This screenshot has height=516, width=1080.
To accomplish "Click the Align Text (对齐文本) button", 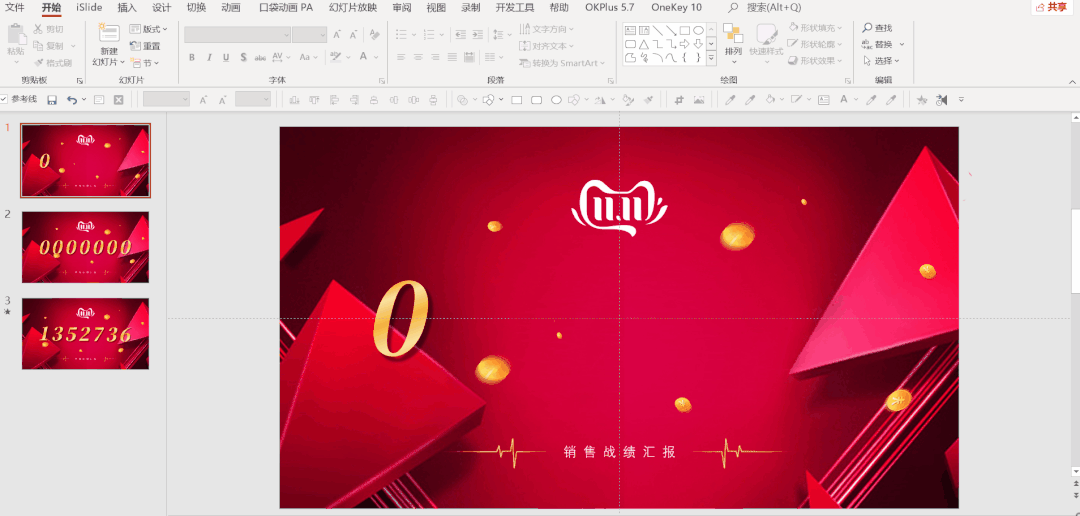I will coord(547,45).
